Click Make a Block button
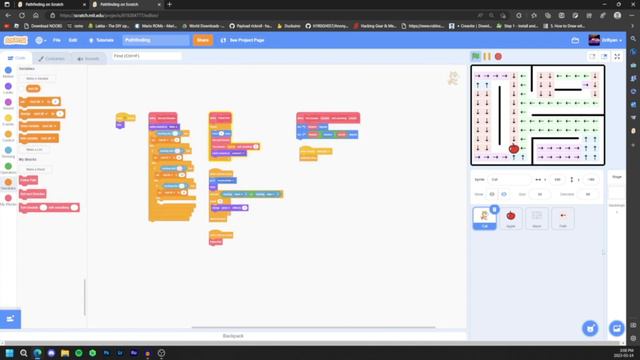 click(36, 169)
